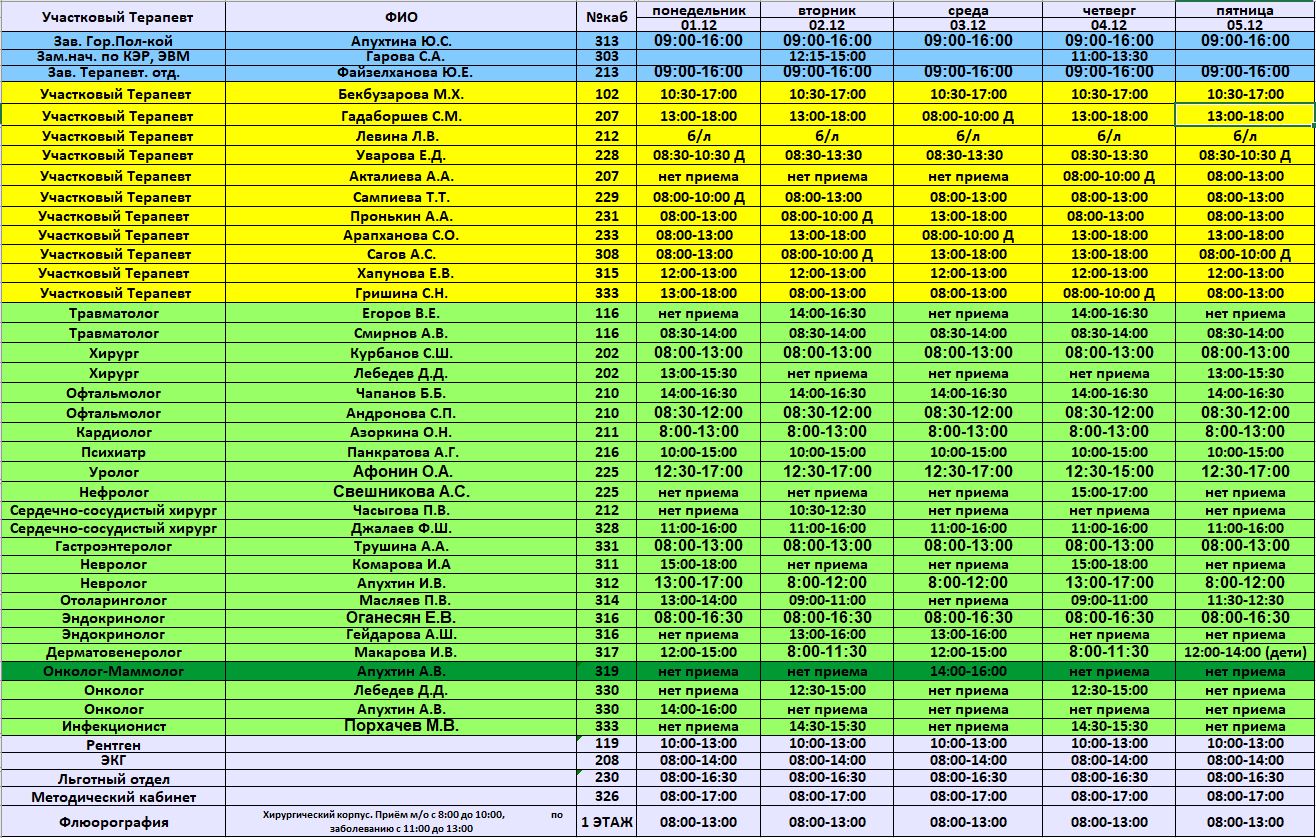
Task: Click the 'пятница' day header cell
Action: click(1244, 9)
